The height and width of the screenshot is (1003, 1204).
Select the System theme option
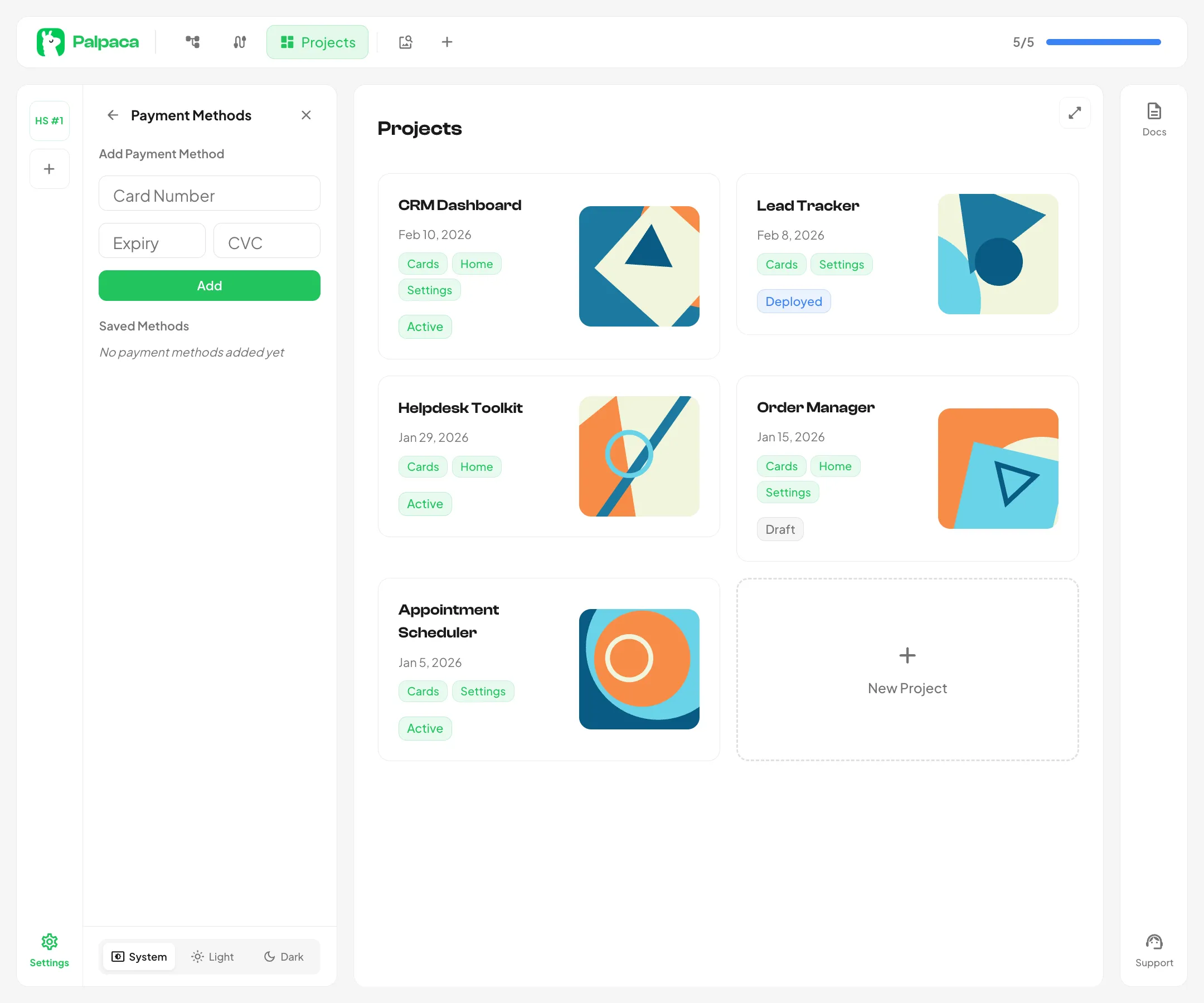point(138,956)
